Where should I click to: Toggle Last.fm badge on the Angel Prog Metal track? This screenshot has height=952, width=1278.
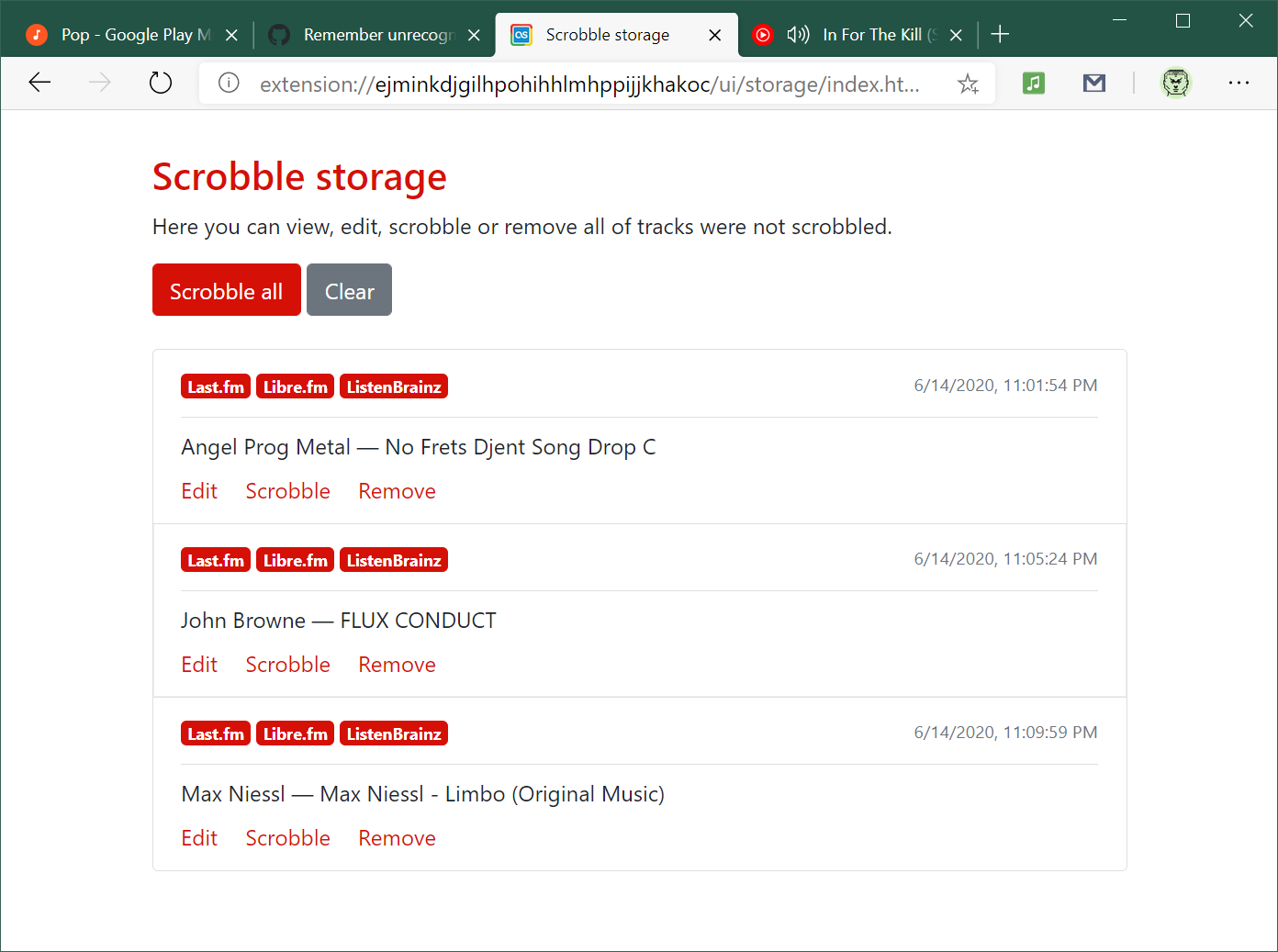pyautogui.click(x=215, y=386)
